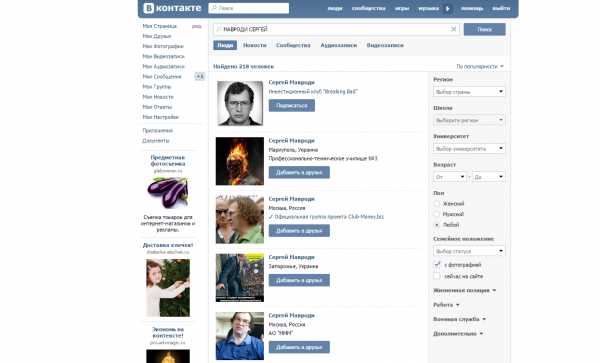Expand the Работа filter section

point(446,305)
